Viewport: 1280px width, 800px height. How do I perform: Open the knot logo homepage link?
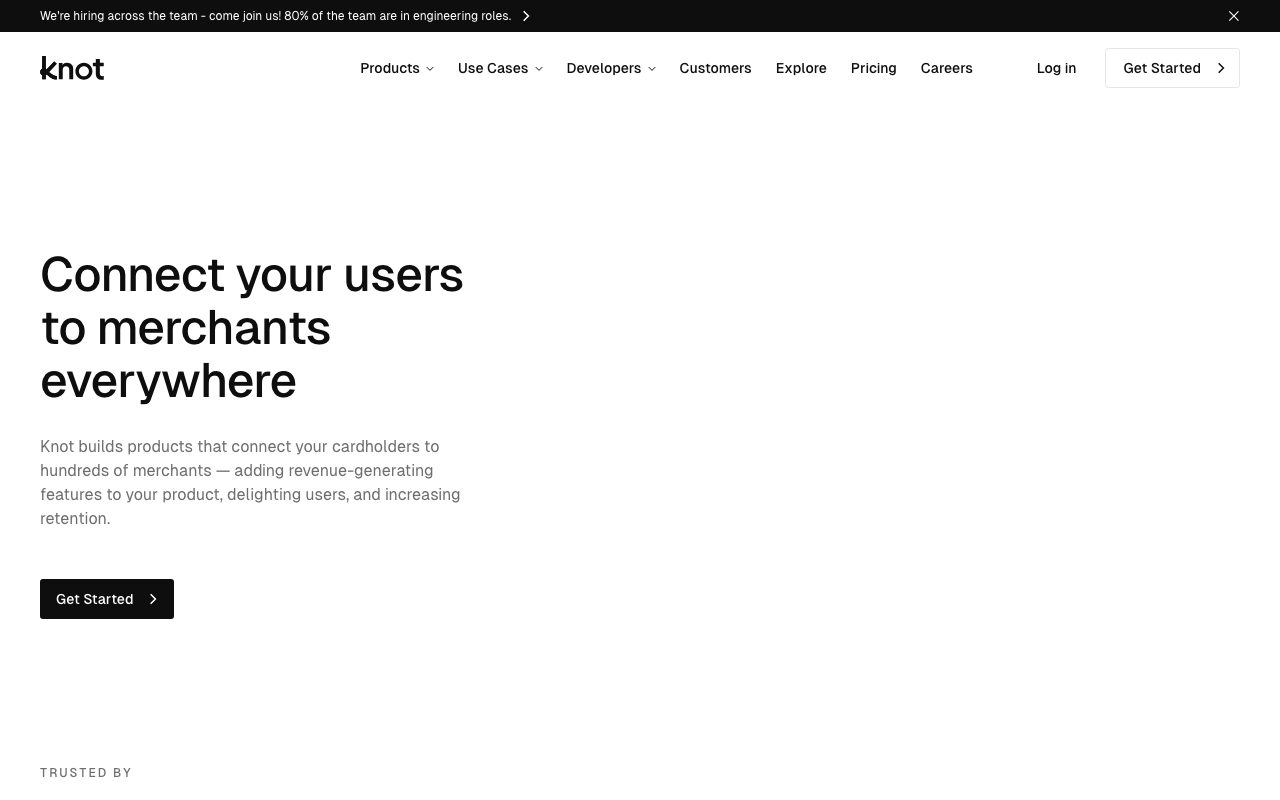point(72,68)
